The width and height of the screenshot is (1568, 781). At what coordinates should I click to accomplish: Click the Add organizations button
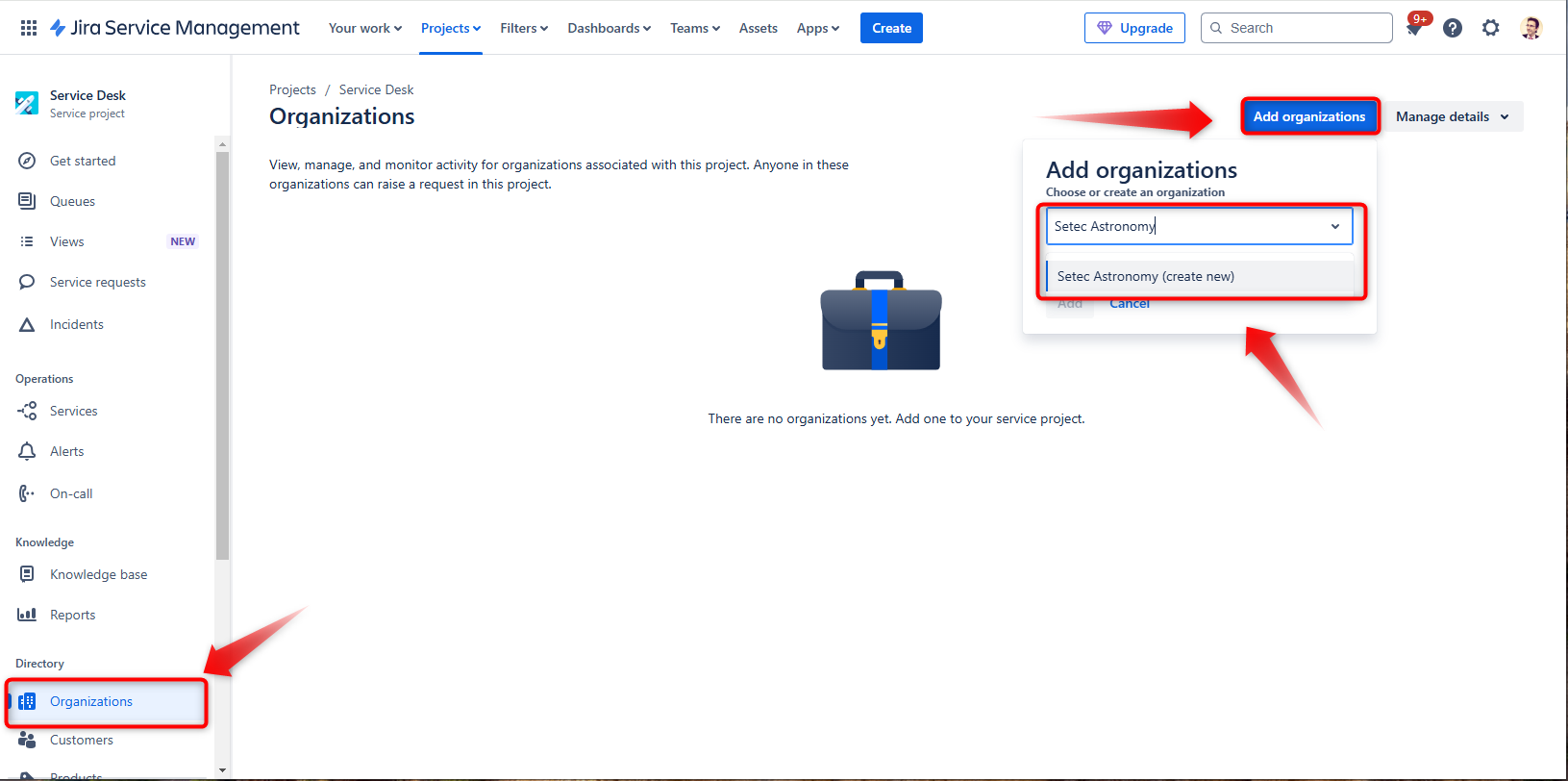(1309, 116)
